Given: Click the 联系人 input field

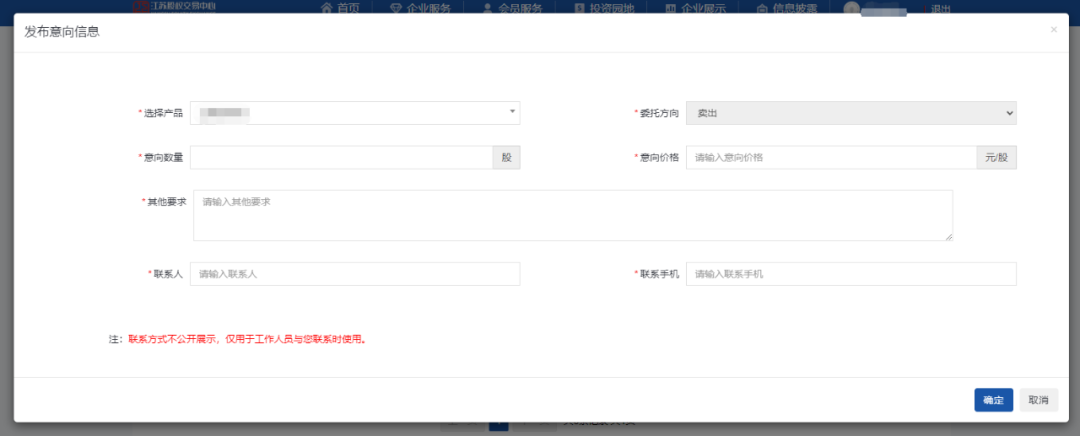Looking at the screenshot, I should coord(355,274).
